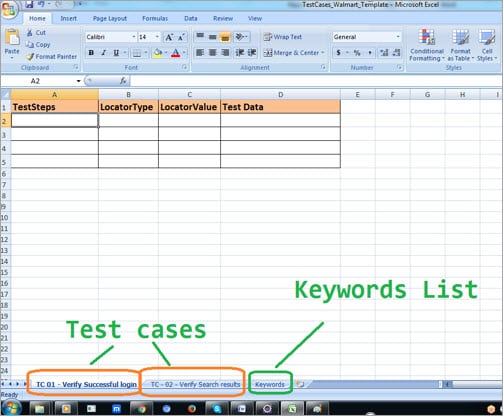Click Increase Decimal icon

click(x=384, y=53)
